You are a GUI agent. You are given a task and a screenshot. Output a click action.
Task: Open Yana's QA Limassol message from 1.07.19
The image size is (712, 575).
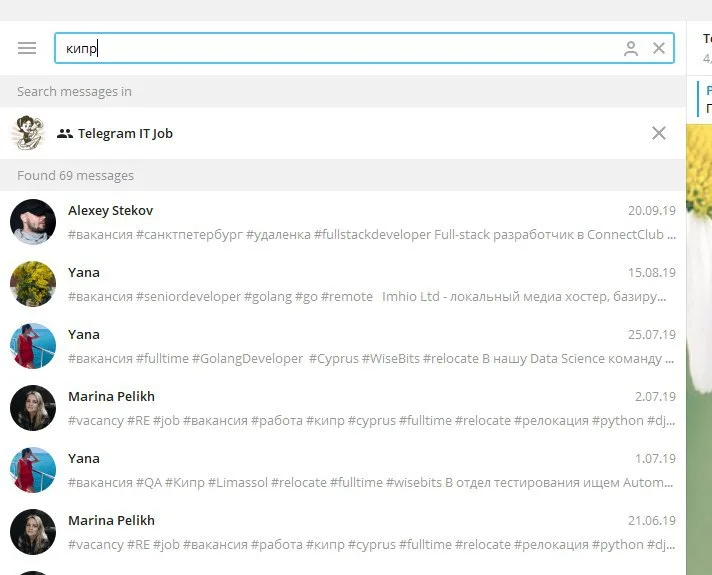(370, 470)
